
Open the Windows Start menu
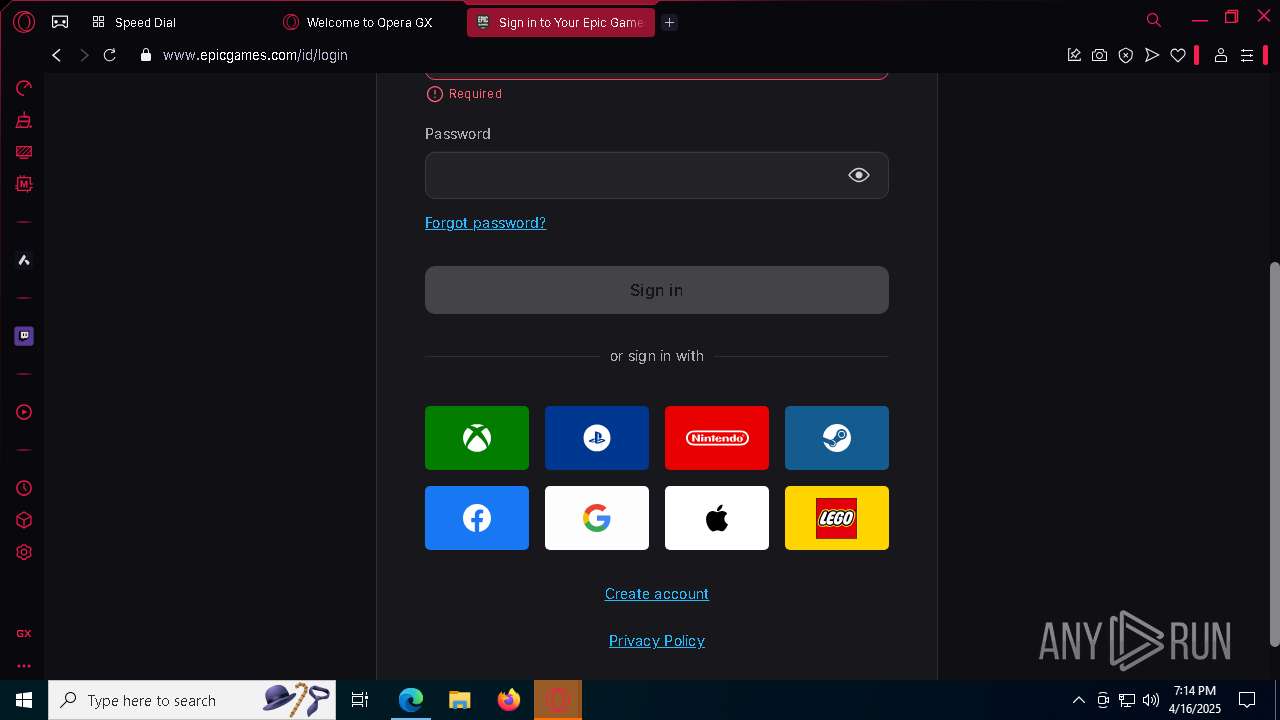pos(24,700)
